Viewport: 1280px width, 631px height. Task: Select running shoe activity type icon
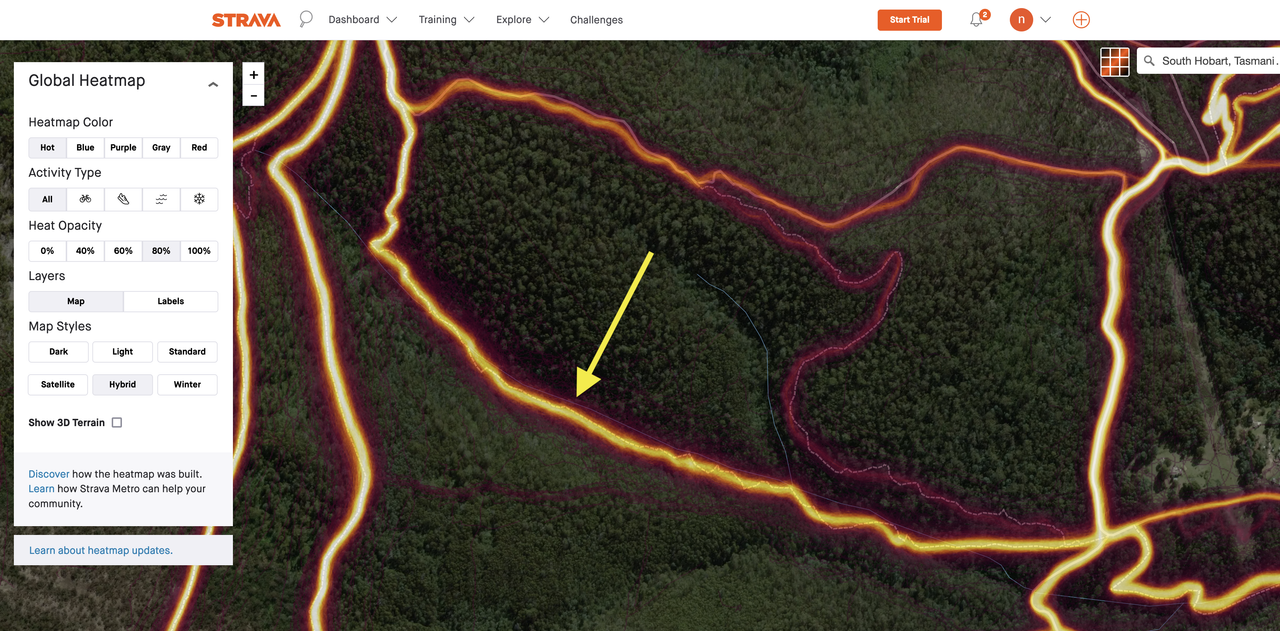pos(123,199)
